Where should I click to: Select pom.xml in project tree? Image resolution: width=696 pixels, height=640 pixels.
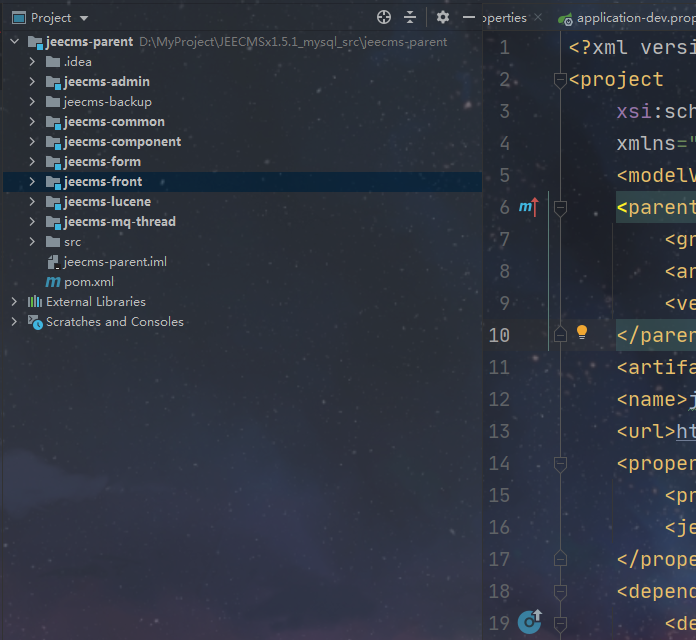(89, 282)
